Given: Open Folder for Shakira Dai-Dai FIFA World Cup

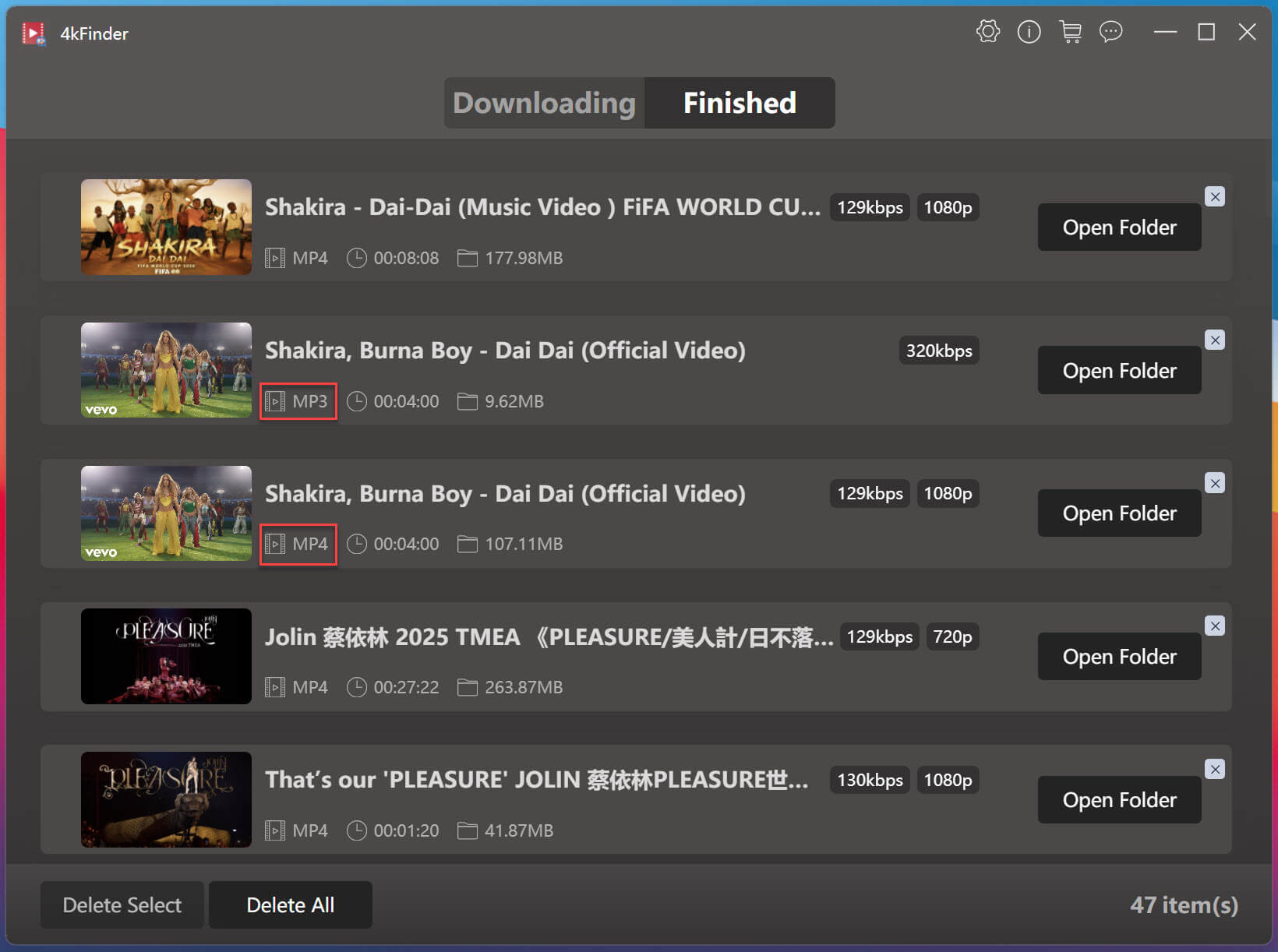Looking at the screenshot, I should click(1119, 227).
